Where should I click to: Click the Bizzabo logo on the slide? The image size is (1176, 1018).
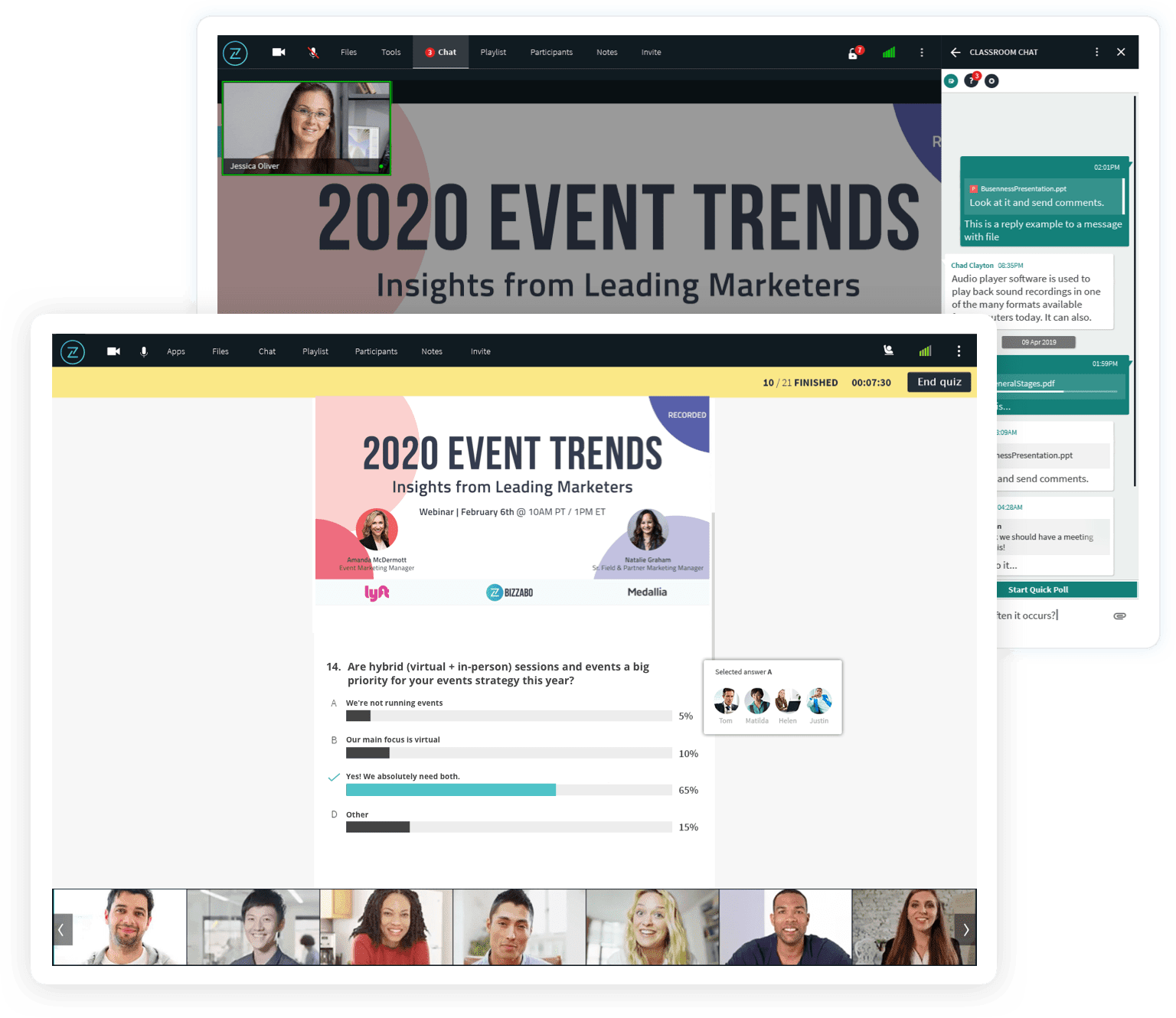click(510, 592)
